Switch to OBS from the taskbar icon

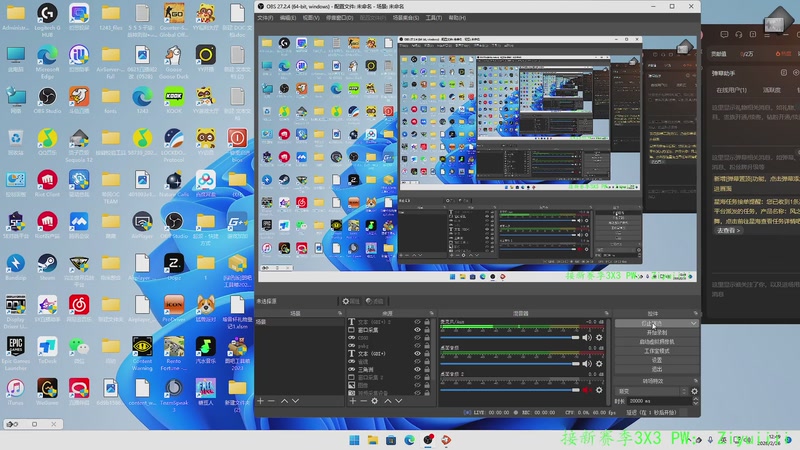428,440
